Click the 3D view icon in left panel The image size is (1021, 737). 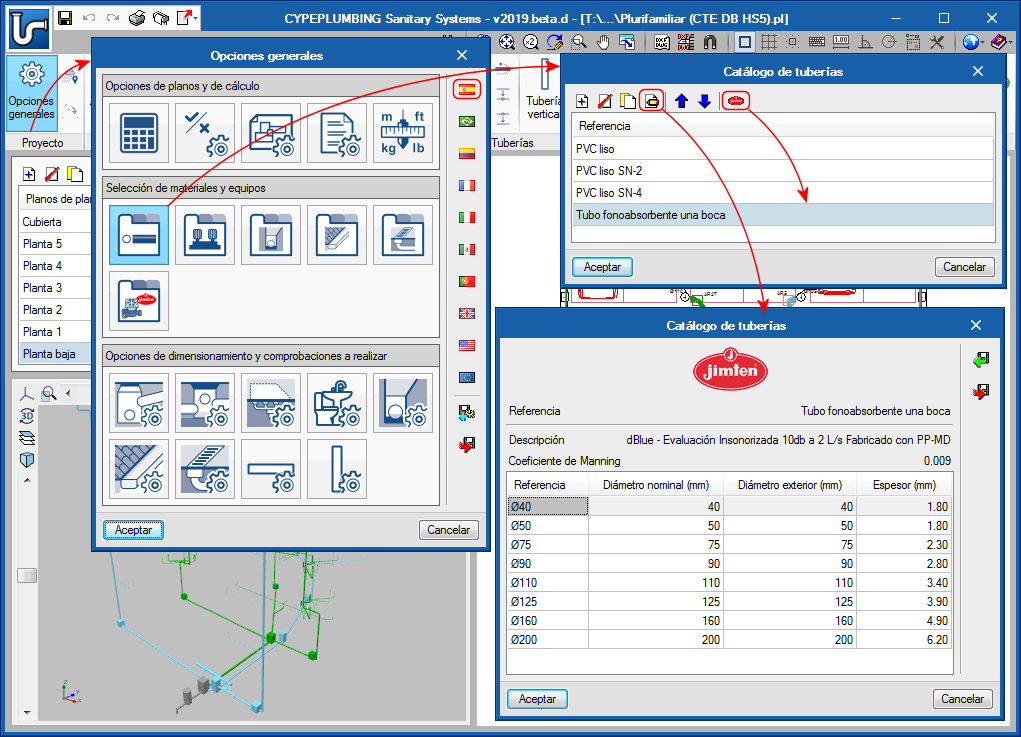pos(27,416)
